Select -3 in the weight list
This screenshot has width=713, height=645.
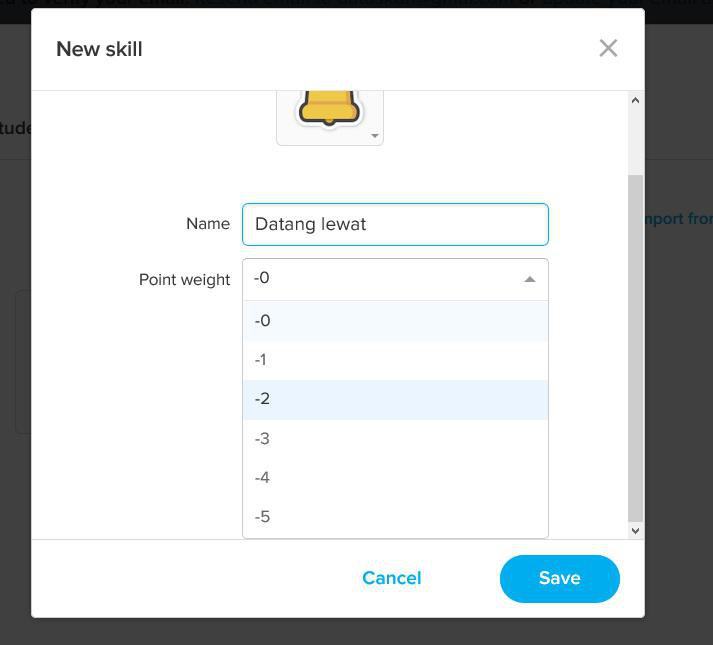(x=395, y=439)
